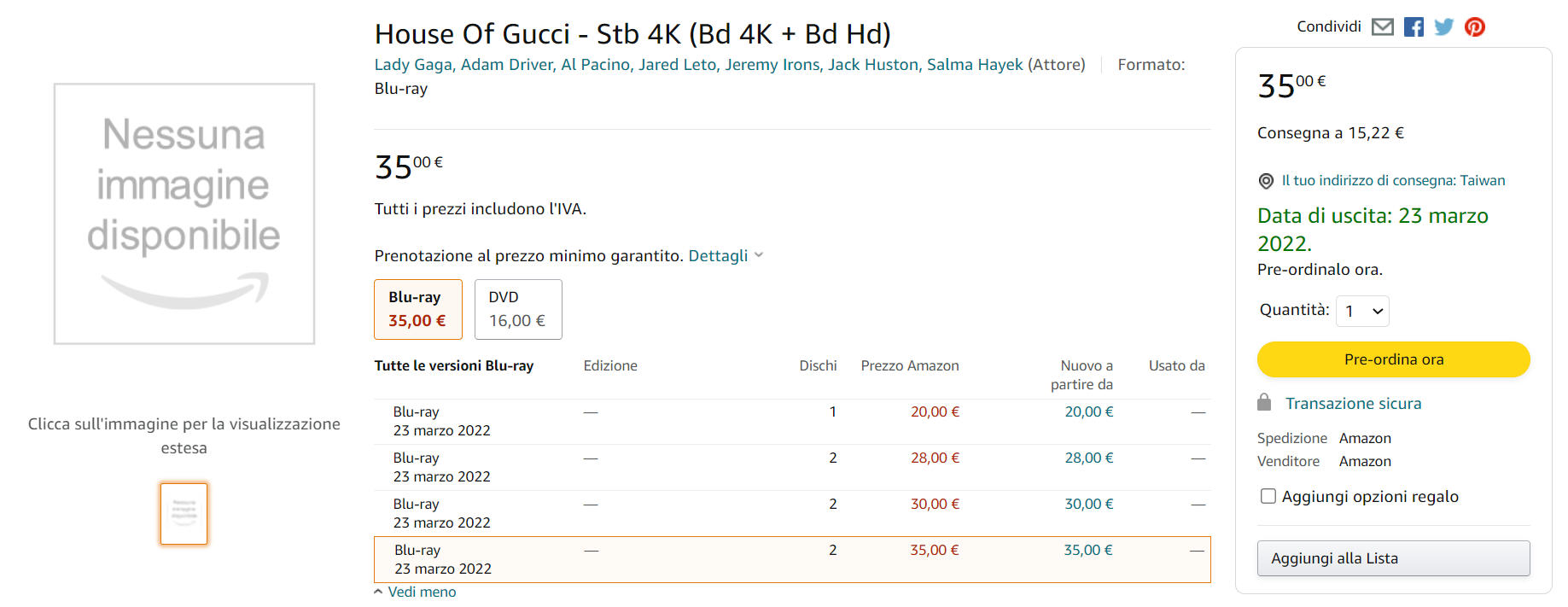The height and width of the screenshot is (607, 1568).
Task: Collapse versions list with Vedi meno
Action: click(x=422, y=592)
